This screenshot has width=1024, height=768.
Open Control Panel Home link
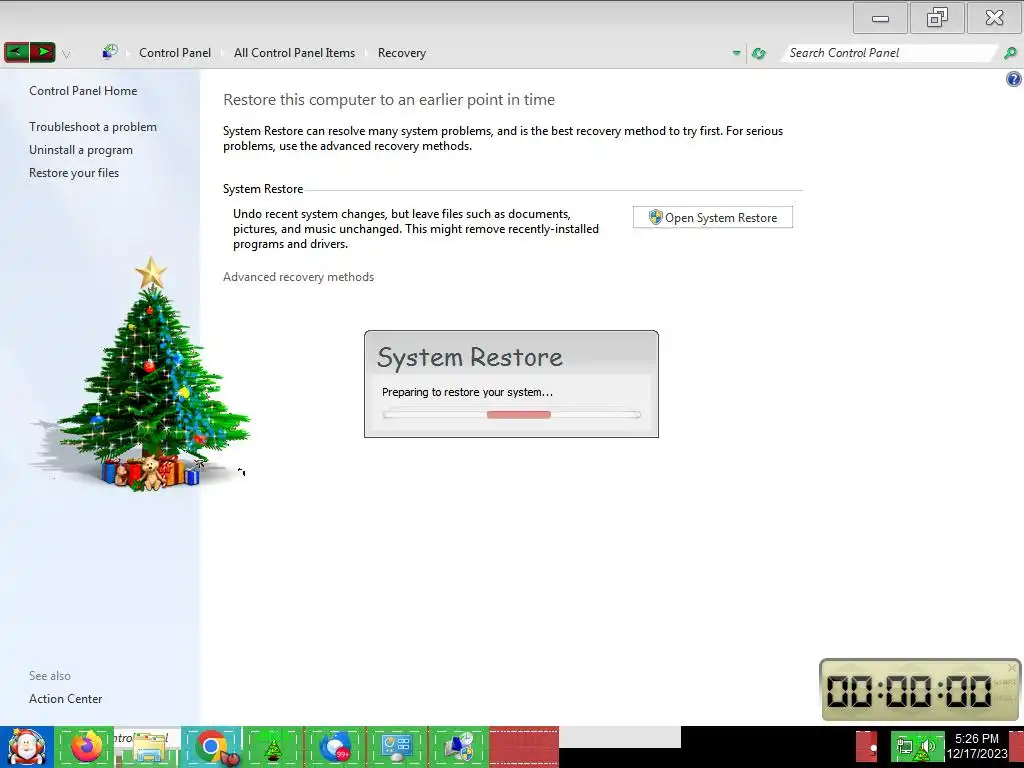83,91
